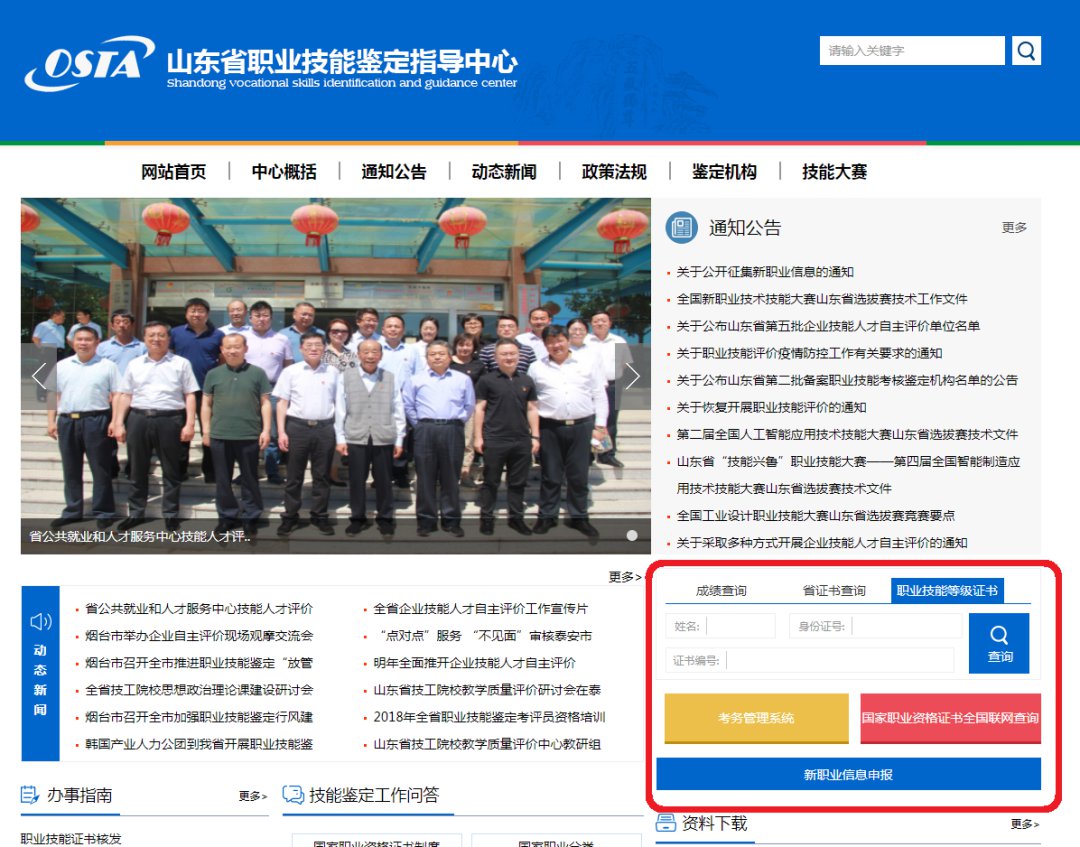Open 网站首页 navigation menu item
This screenshot has width=1080, height=847.
point(174,171)
